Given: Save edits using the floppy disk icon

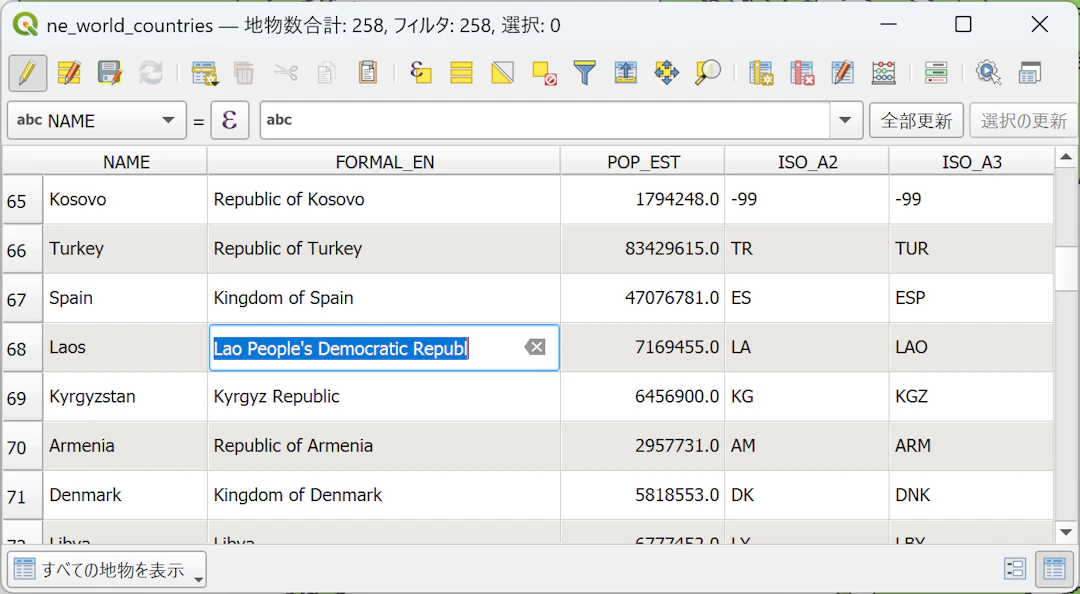Looking at the screenshot, I should [x=110, y=72].
